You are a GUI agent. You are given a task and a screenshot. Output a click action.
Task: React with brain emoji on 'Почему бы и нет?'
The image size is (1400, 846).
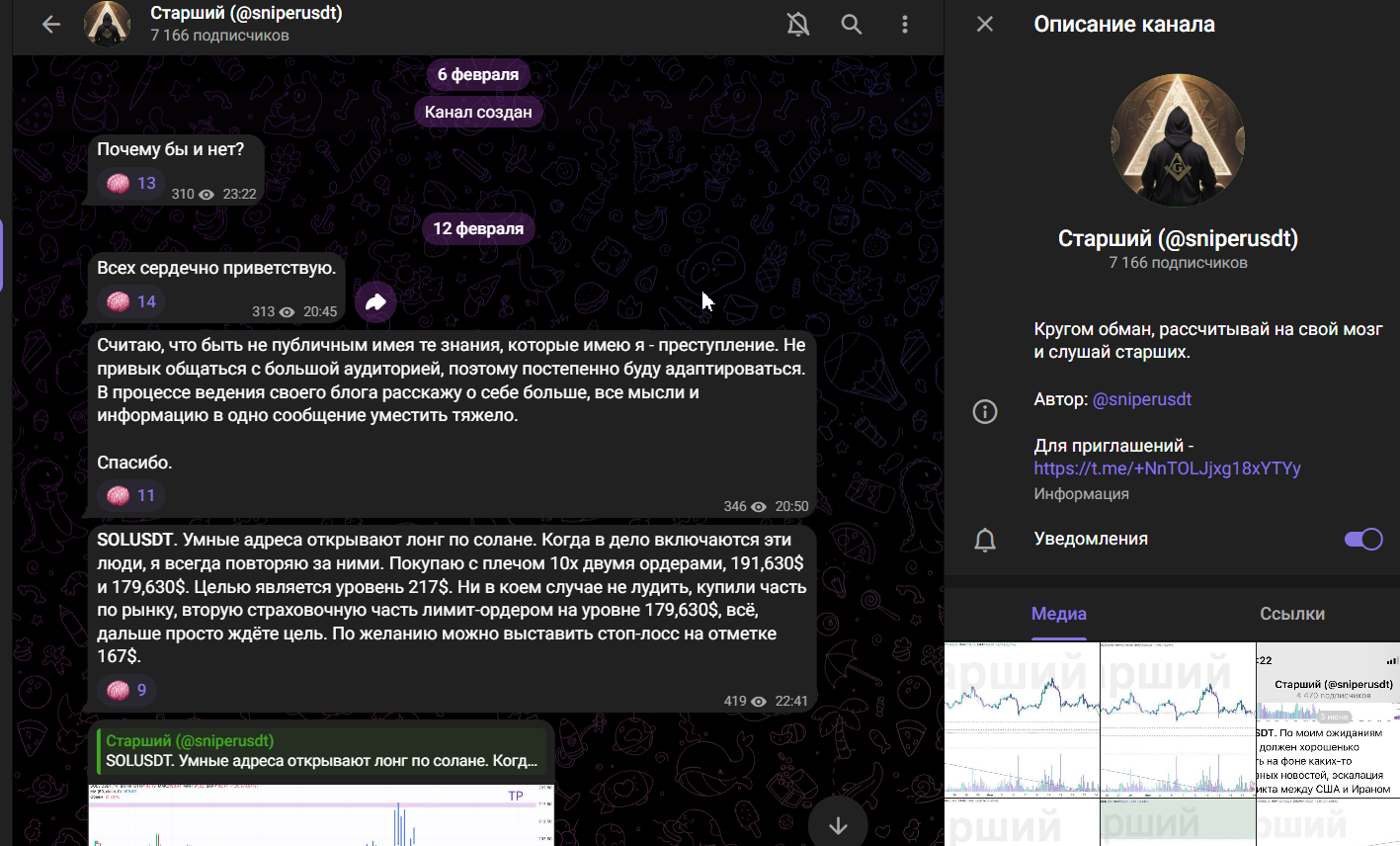[131, 183]
